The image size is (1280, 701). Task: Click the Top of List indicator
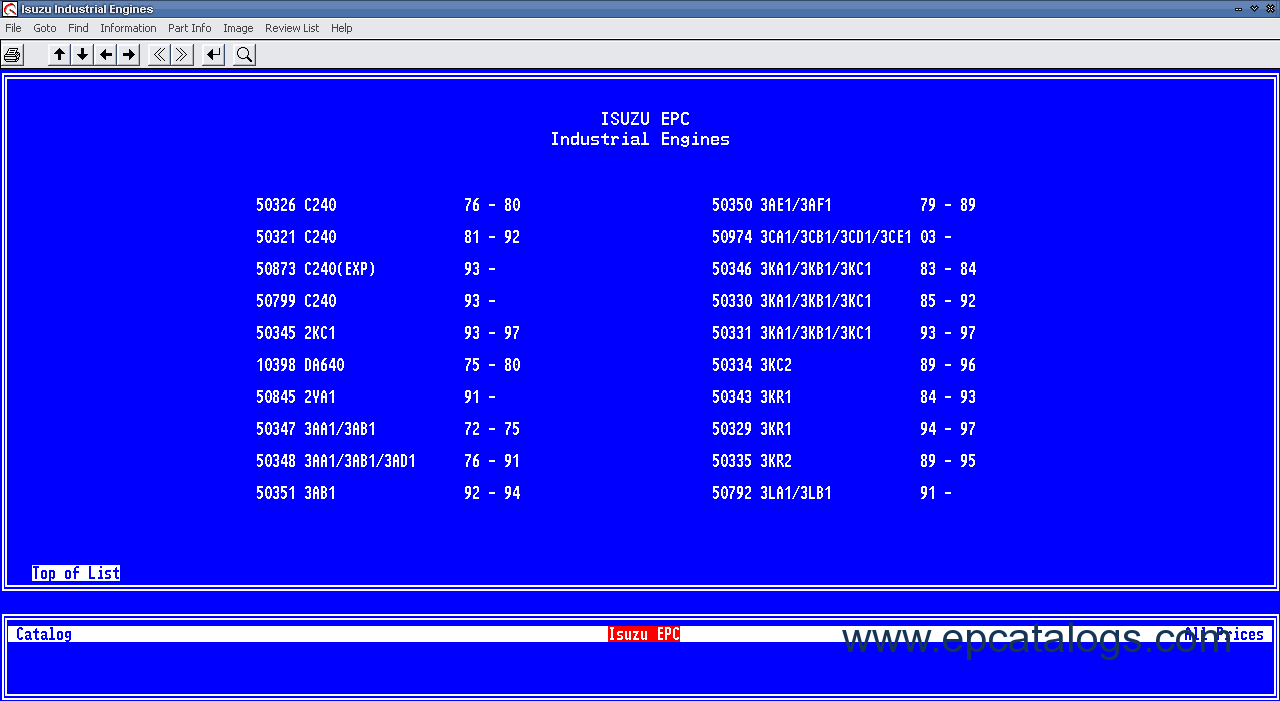76,573
